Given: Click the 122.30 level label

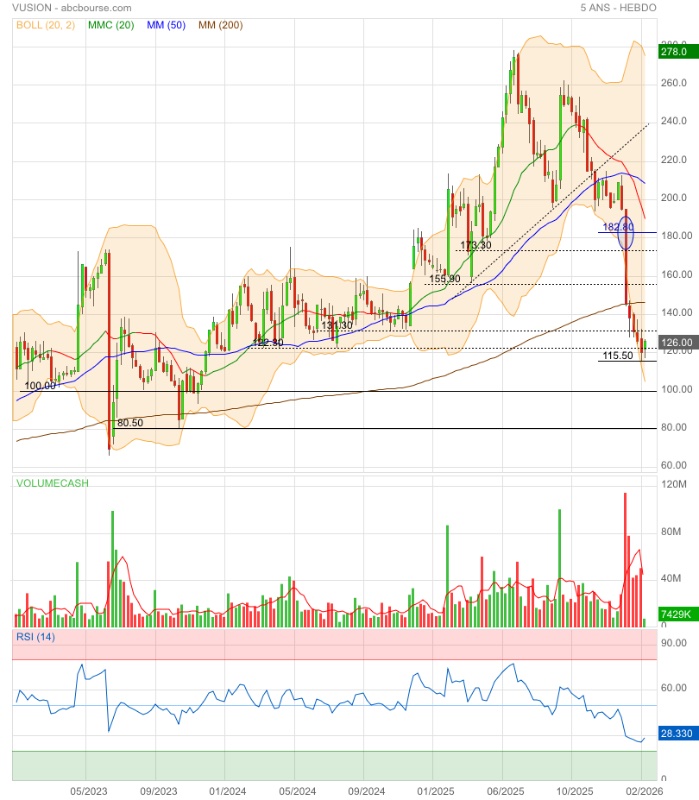Looking at the screenshot, I should point(267,343).
